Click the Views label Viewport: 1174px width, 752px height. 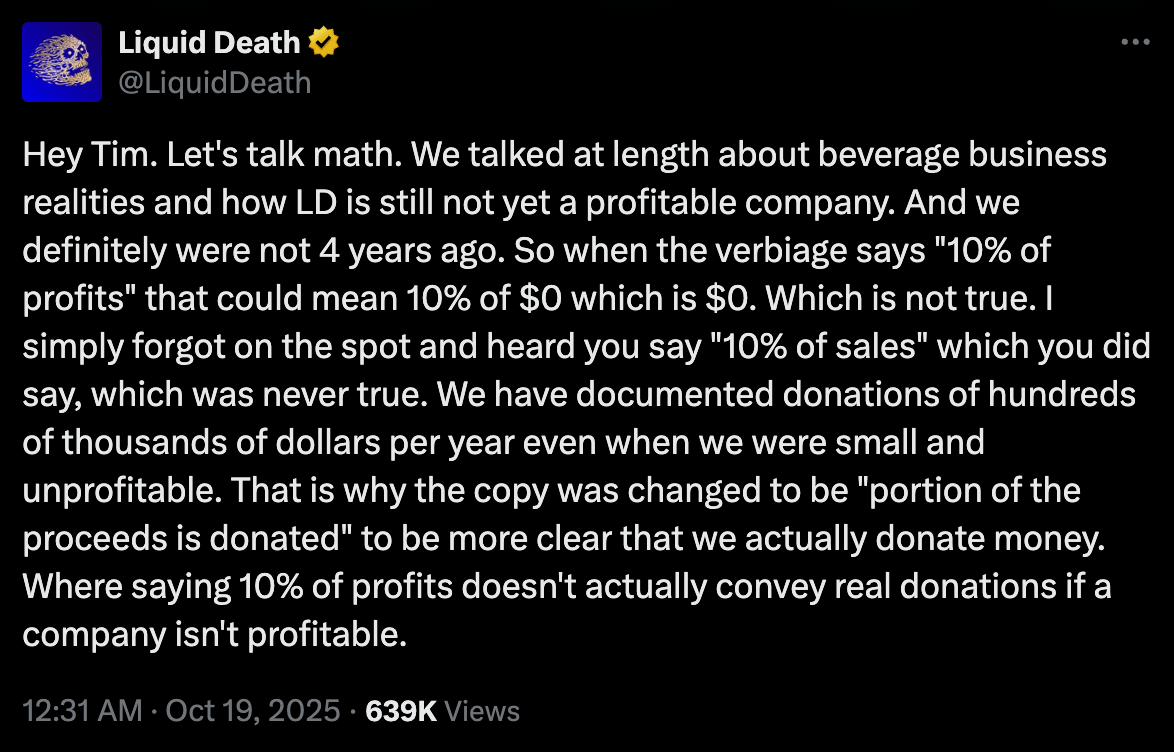[x=481, y=710]
